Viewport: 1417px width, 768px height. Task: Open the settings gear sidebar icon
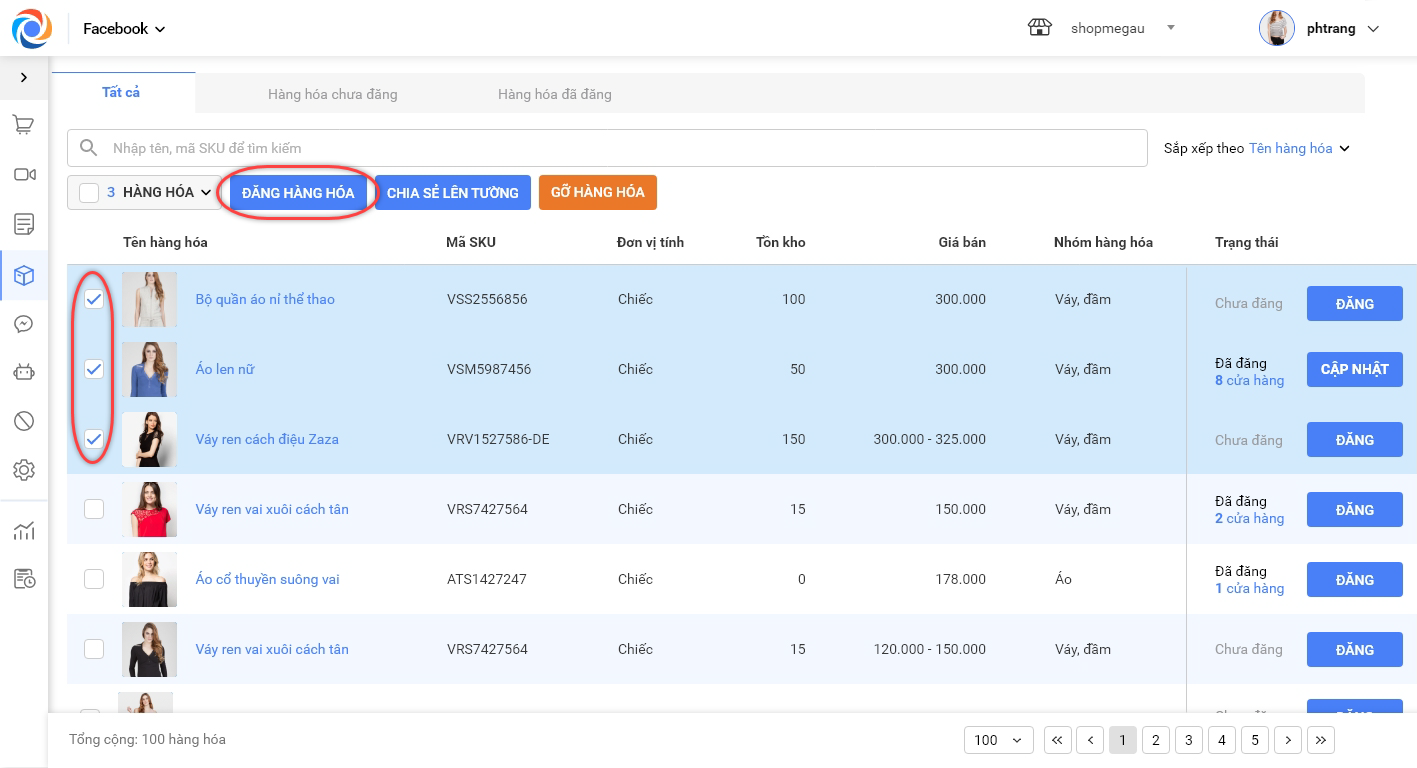24,470
